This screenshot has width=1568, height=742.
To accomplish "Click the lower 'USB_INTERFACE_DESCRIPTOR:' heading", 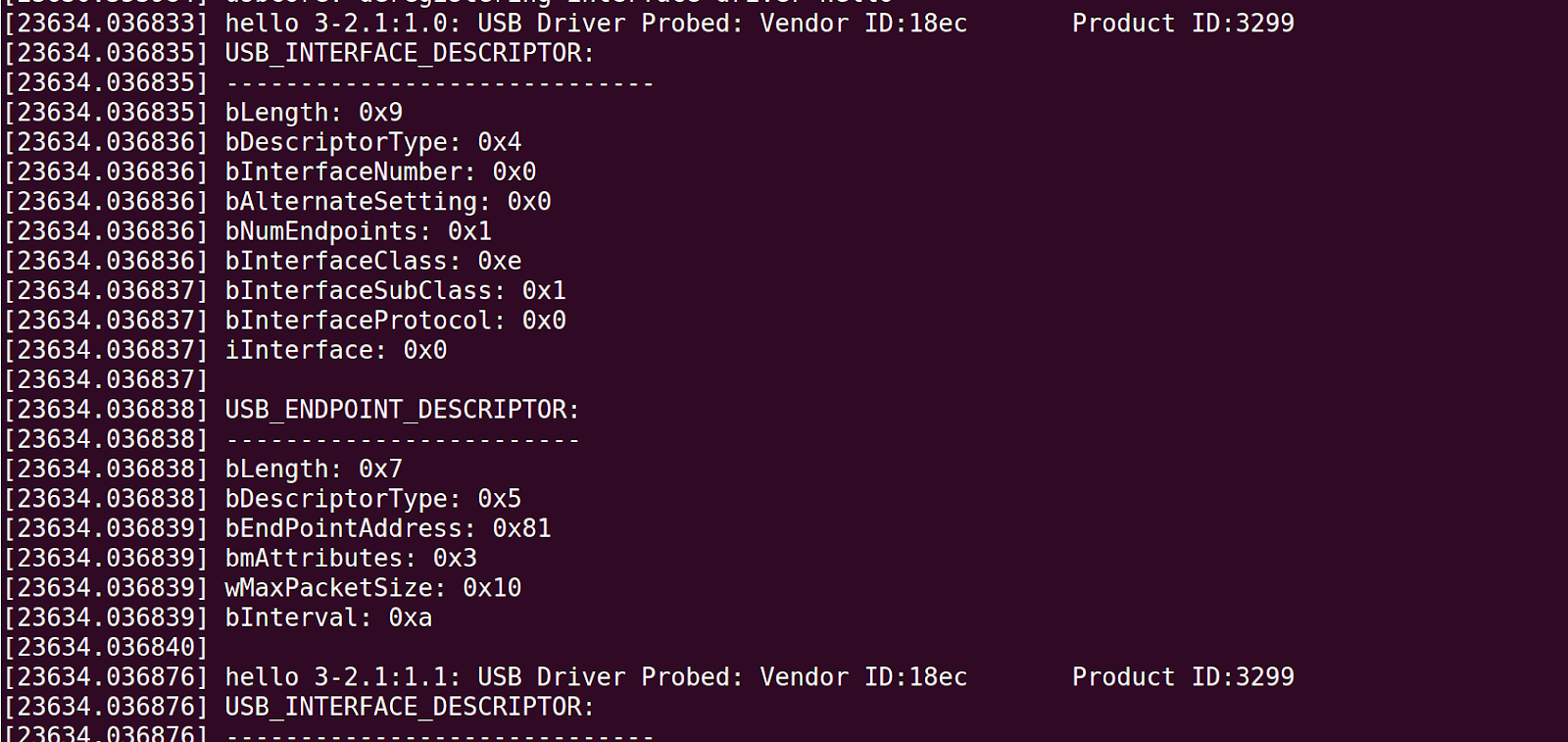I will (410, 707).
